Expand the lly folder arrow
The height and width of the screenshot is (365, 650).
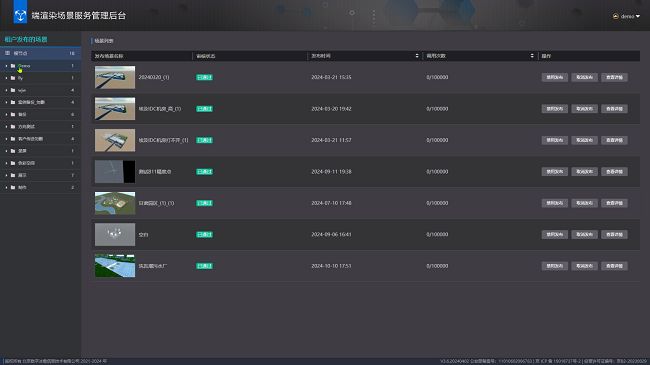6,78
